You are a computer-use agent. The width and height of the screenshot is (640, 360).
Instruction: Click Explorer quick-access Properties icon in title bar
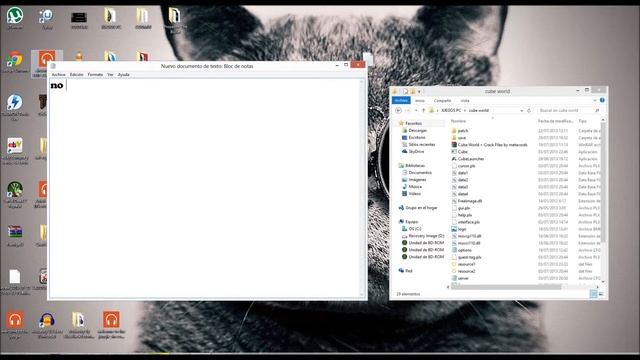point(405,91)
